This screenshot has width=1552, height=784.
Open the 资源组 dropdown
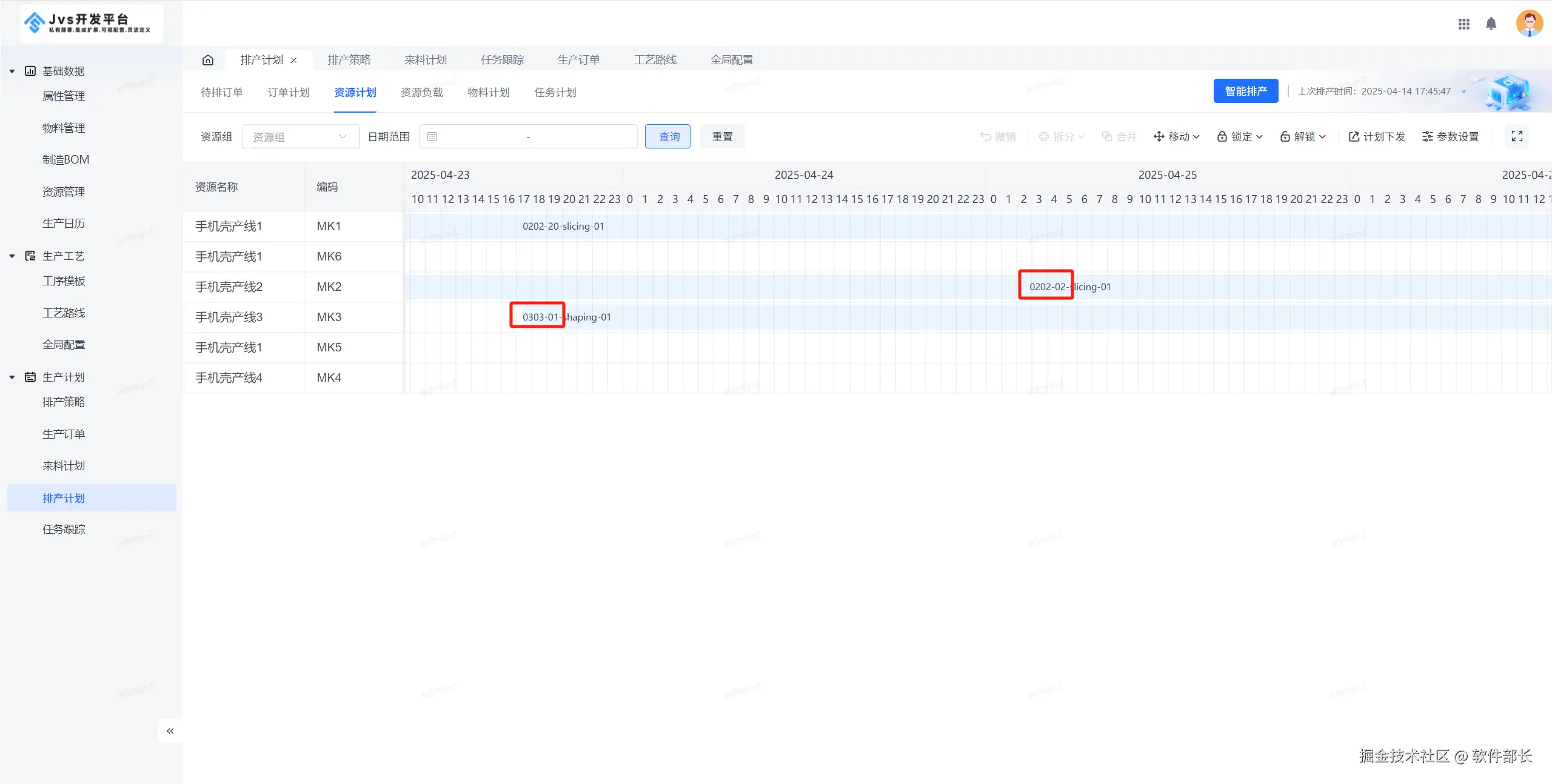(x=300, y=137)
